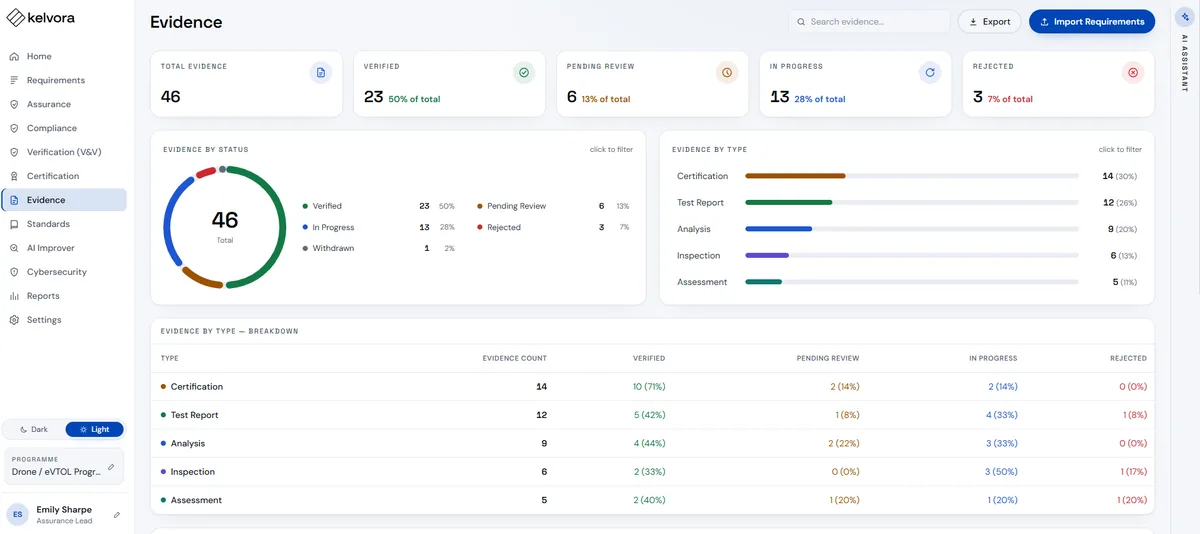Click the Settings gear icon
This screenshot has width=1200, height=534.
coord(14,320)
